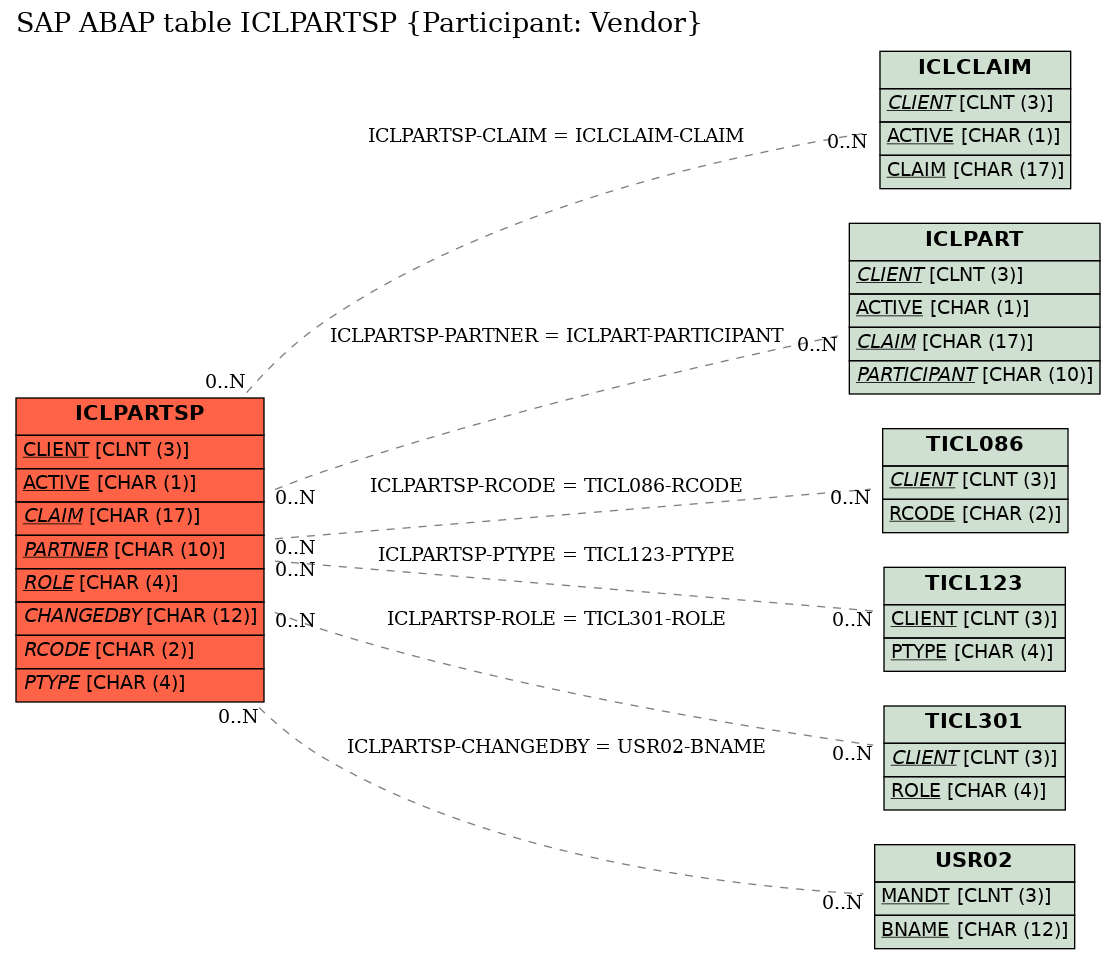Click relation label ICLPARTSP-ROLE = TICL301-ROLE

tap(556, 619)
